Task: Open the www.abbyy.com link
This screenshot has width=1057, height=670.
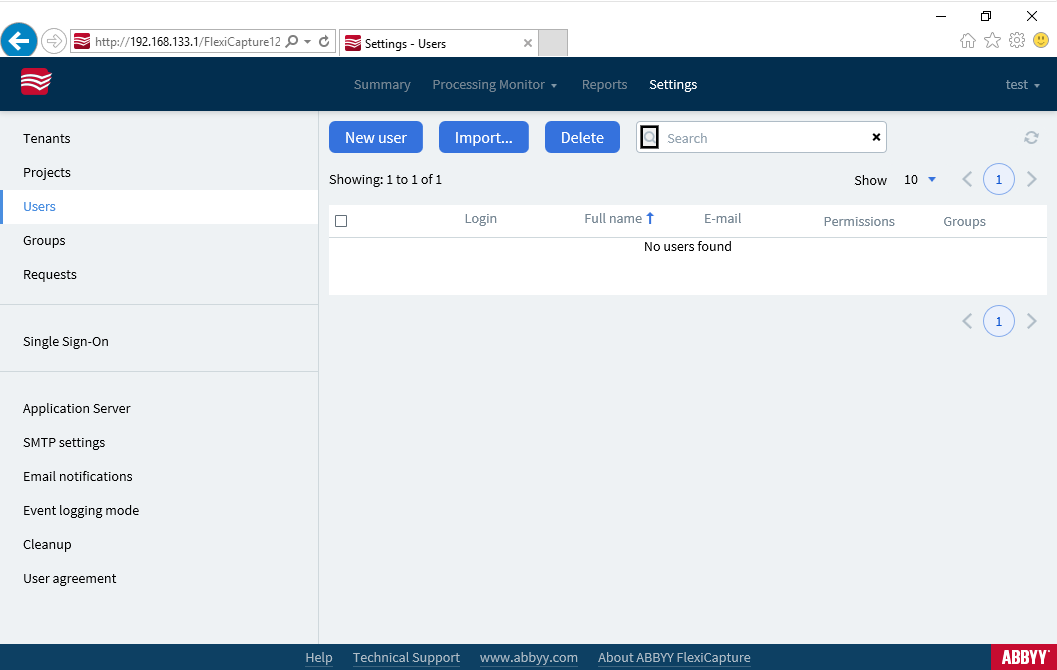Action: pos(528,657)
